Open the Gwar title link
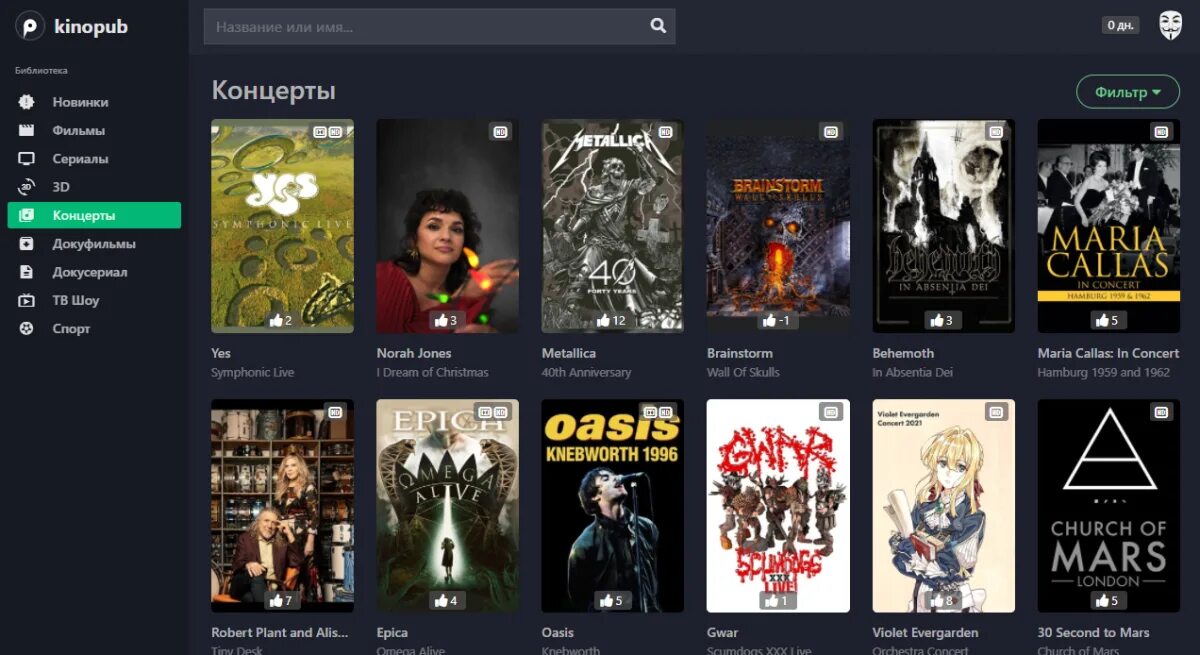The width and height of the screenshot is (1200, 655). [x=722, y=632]
